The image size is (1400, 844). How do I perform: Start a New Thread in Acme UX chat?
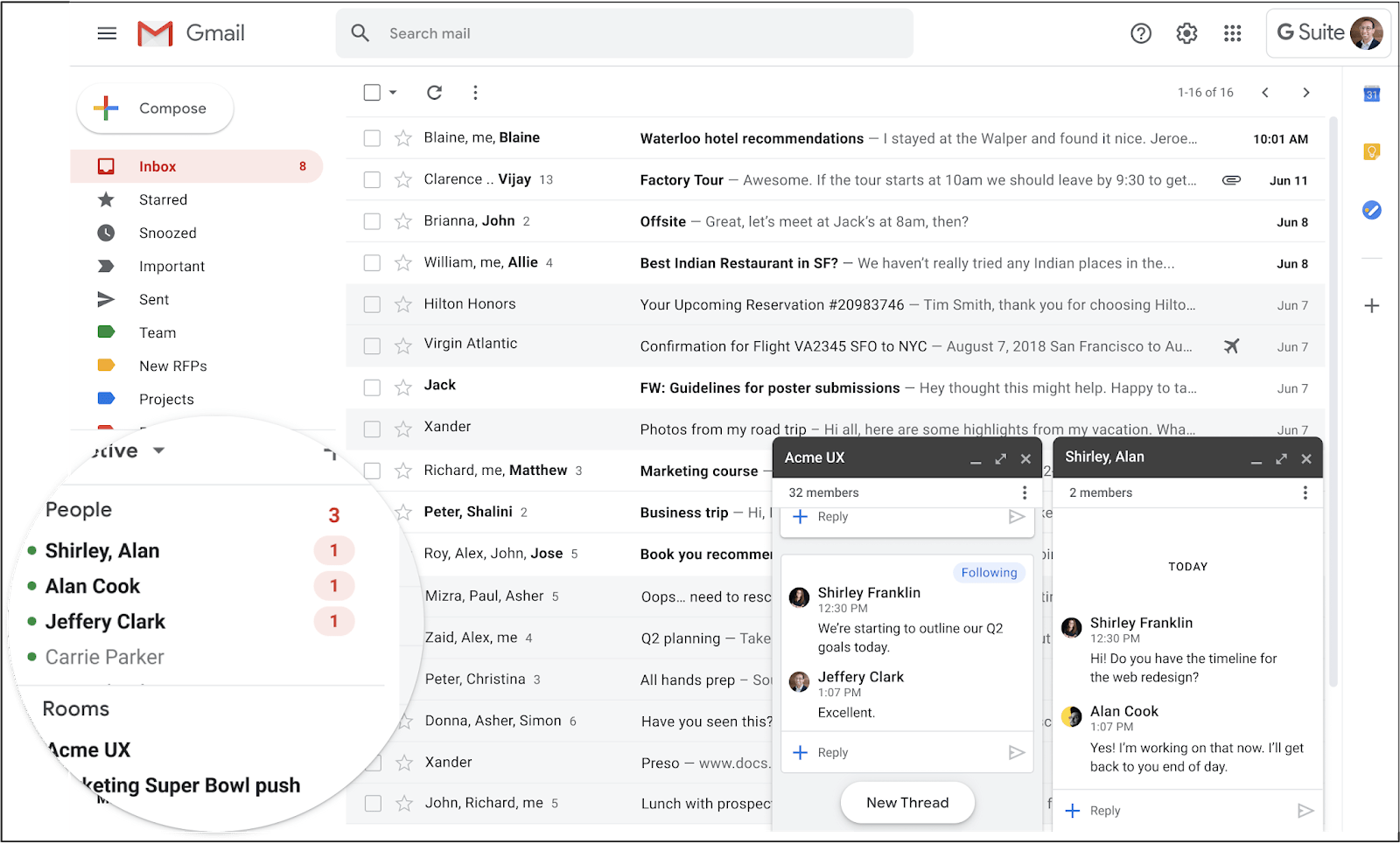click(x=907, y=802)
